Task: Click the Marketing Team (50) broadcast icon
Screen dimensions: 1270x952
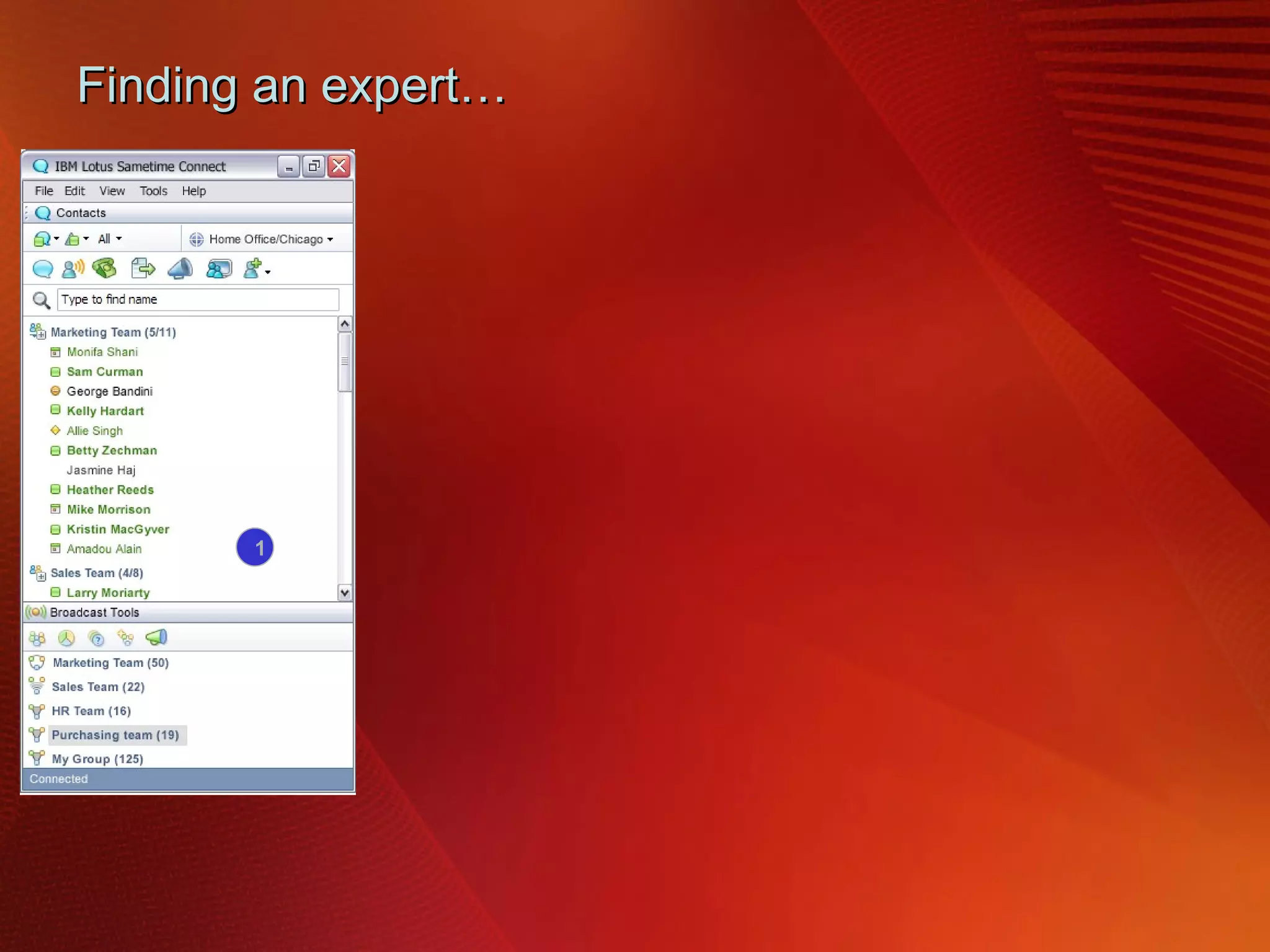Action: pos(37,663)
